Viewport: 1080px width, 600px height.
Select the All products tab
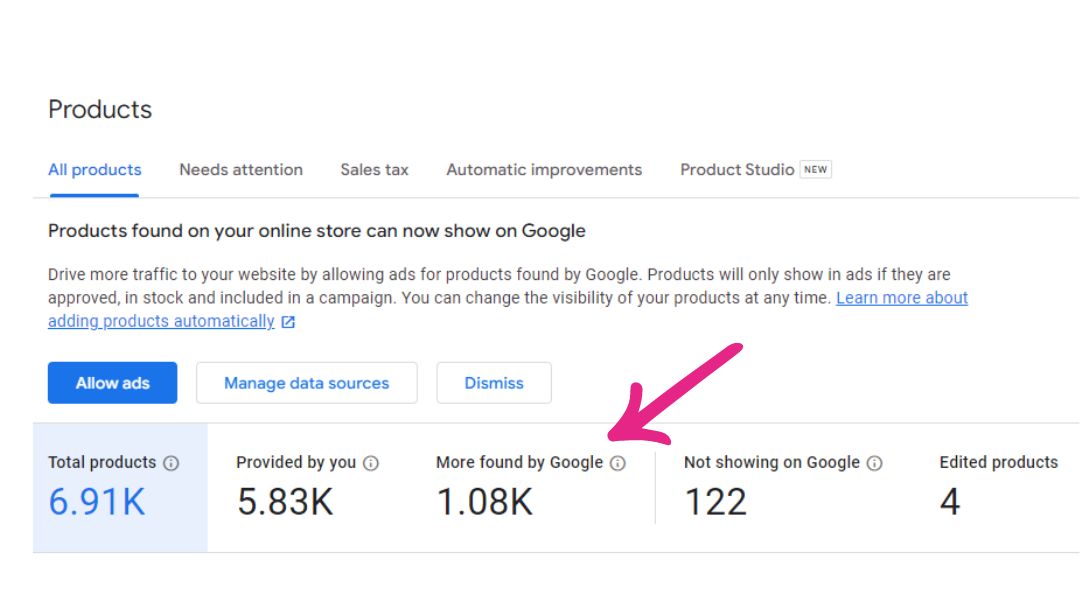[94, 170]
